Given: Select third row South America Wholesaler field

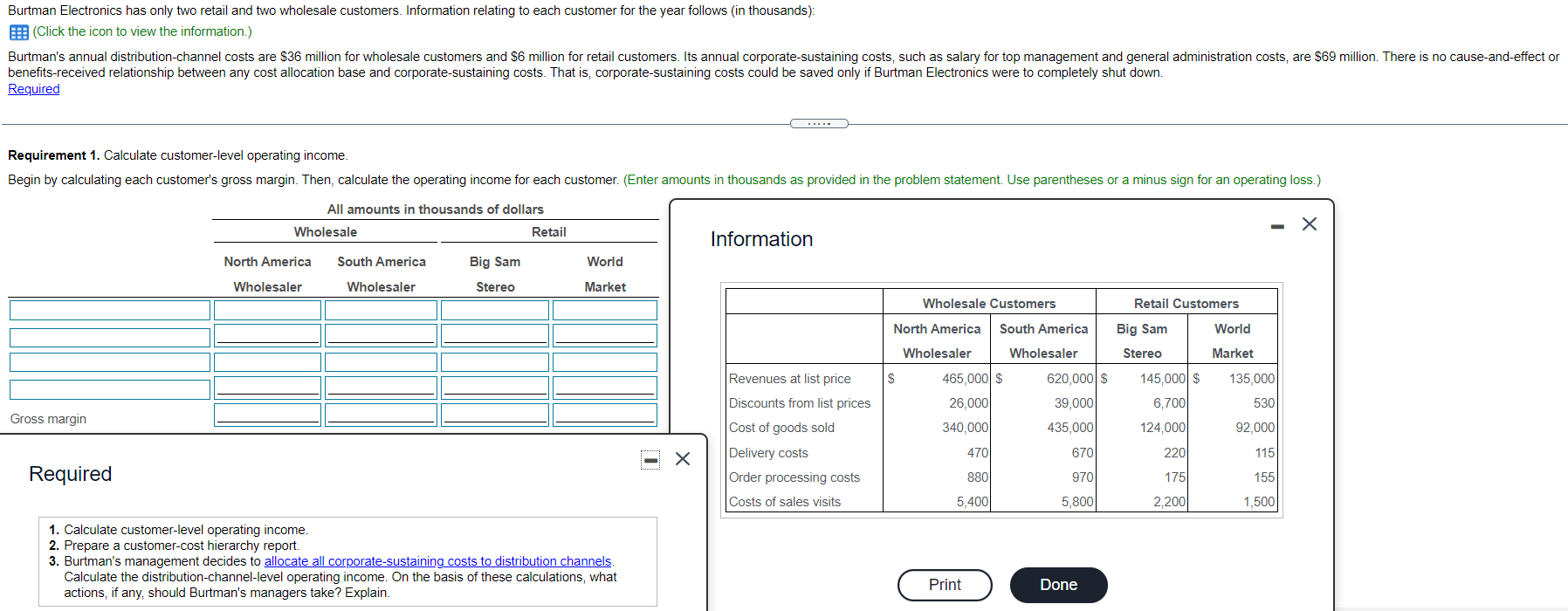Looking at the screenshot, I should (381, 362).
